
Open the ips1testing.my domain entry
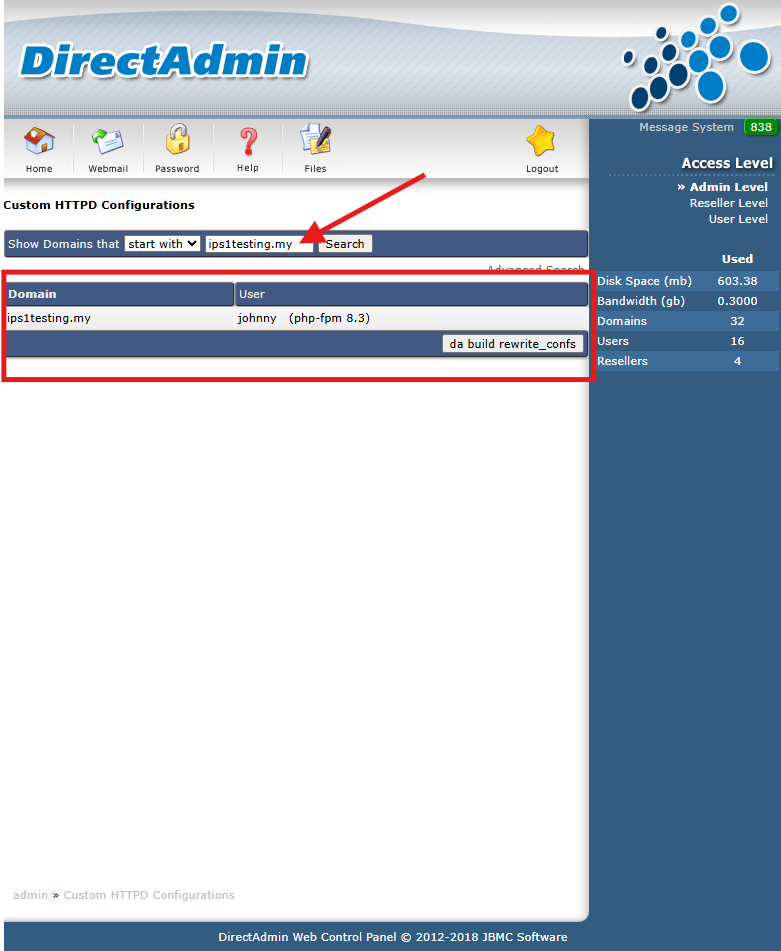click(x=49, y=318)
